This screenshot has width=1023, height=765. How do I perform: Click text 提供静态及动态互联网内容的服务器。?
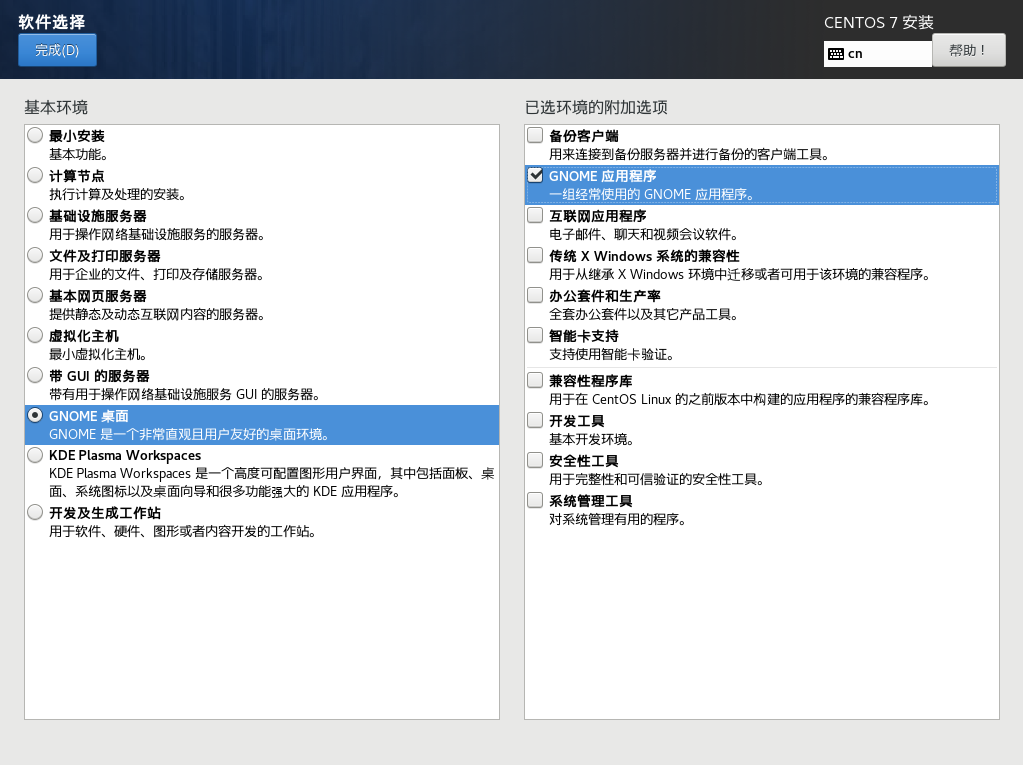(x=157, y=314)
